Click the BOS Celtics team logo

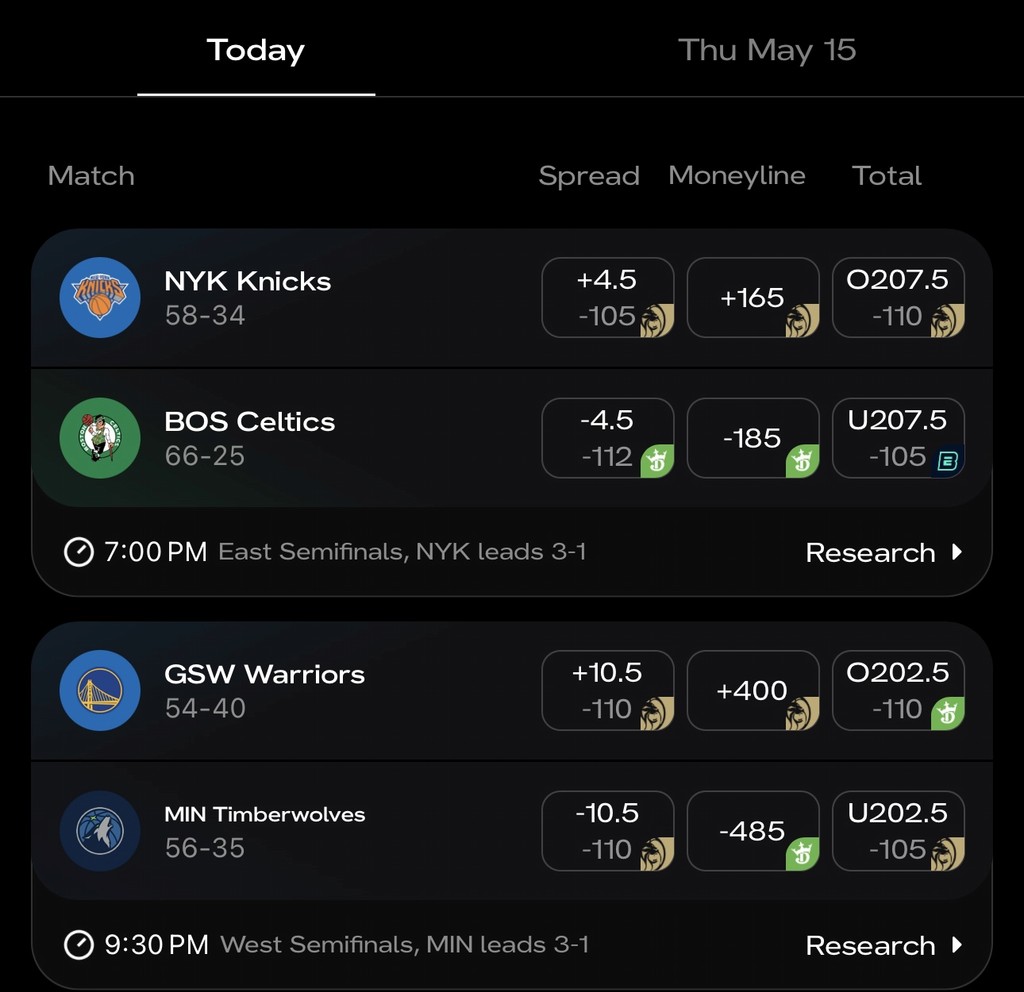(100, 438)
